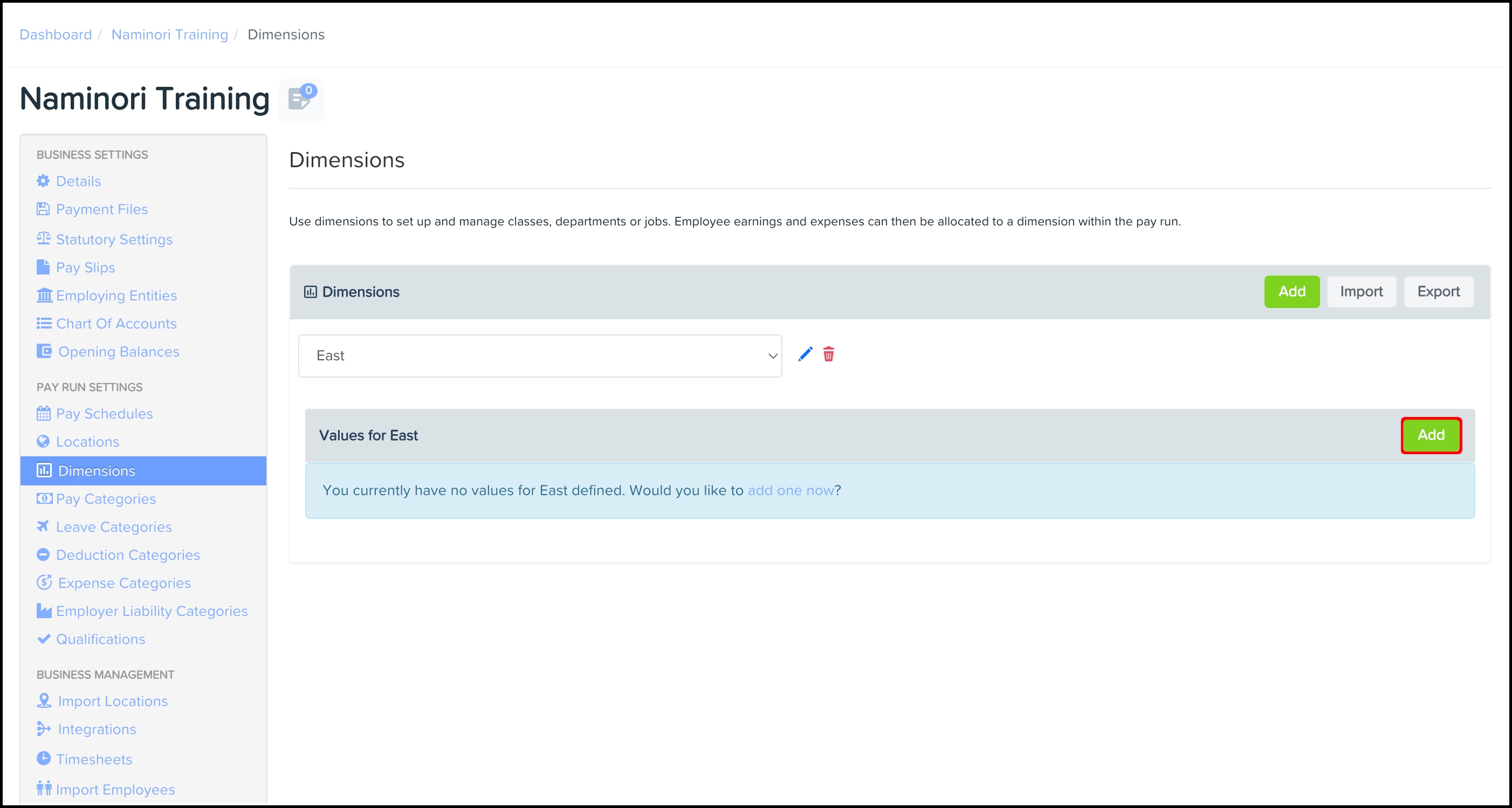Click the pencil edit icon beside East
1512x808 pixels.
805,354
